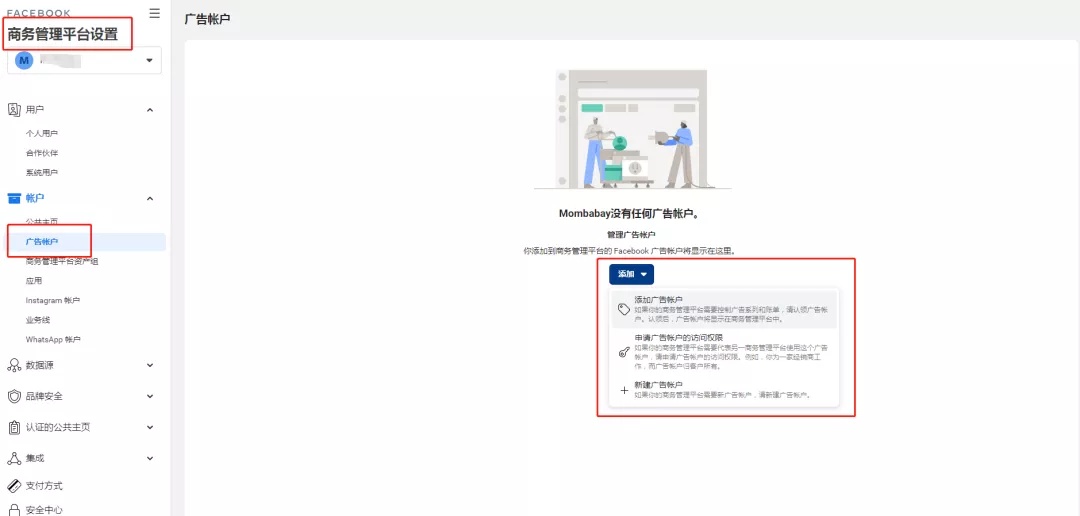Choose 申请广告帐户的访问权限 option
Viewport: 1080px width, 516px height.
tap(723, 352)
